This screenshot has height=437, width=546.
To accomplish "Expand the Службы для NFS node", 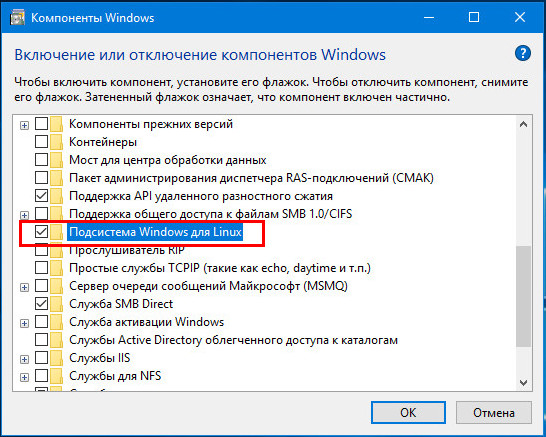I will pyautogui.click(x=24, y=377).
